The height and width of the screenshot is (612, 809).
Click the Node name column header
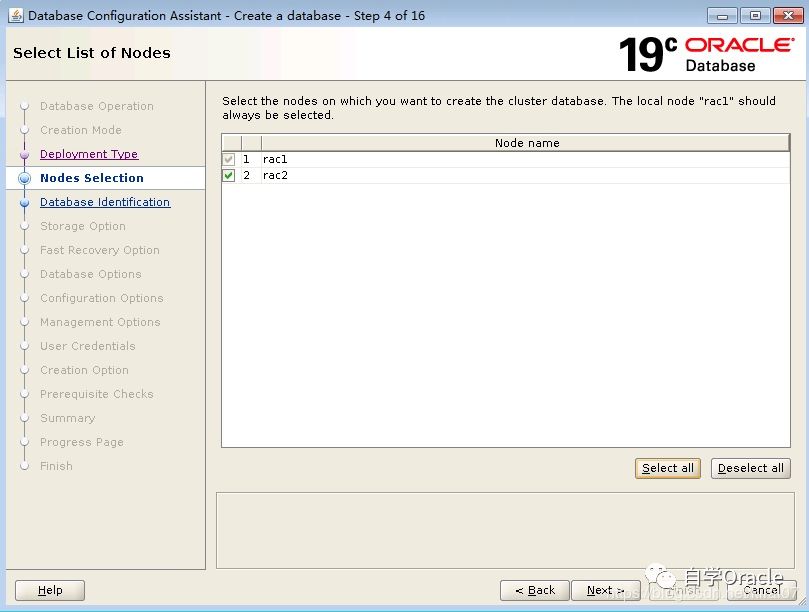(526, 143)
